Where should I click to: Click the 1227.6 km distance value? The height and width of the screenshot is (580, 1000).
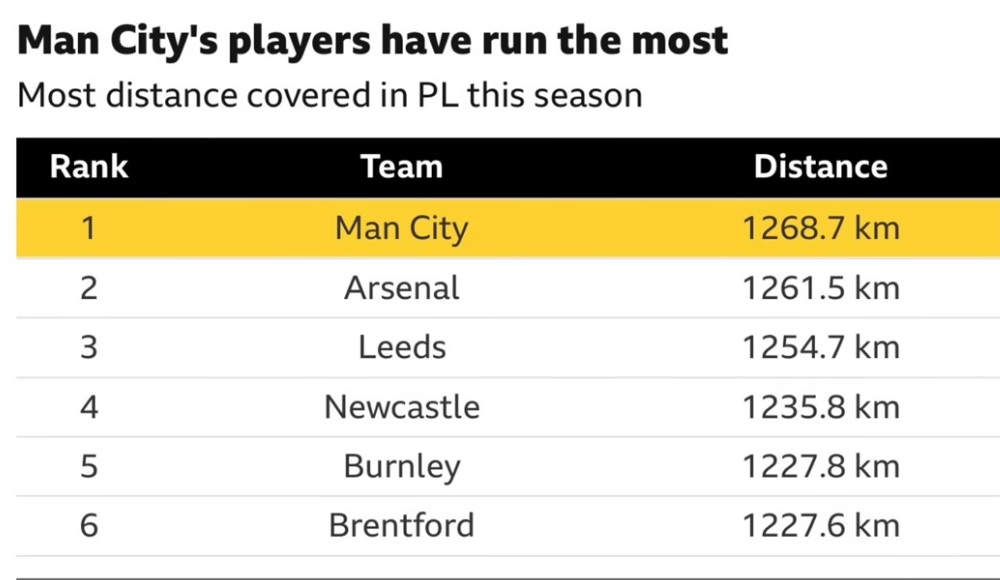pos(820,525)
